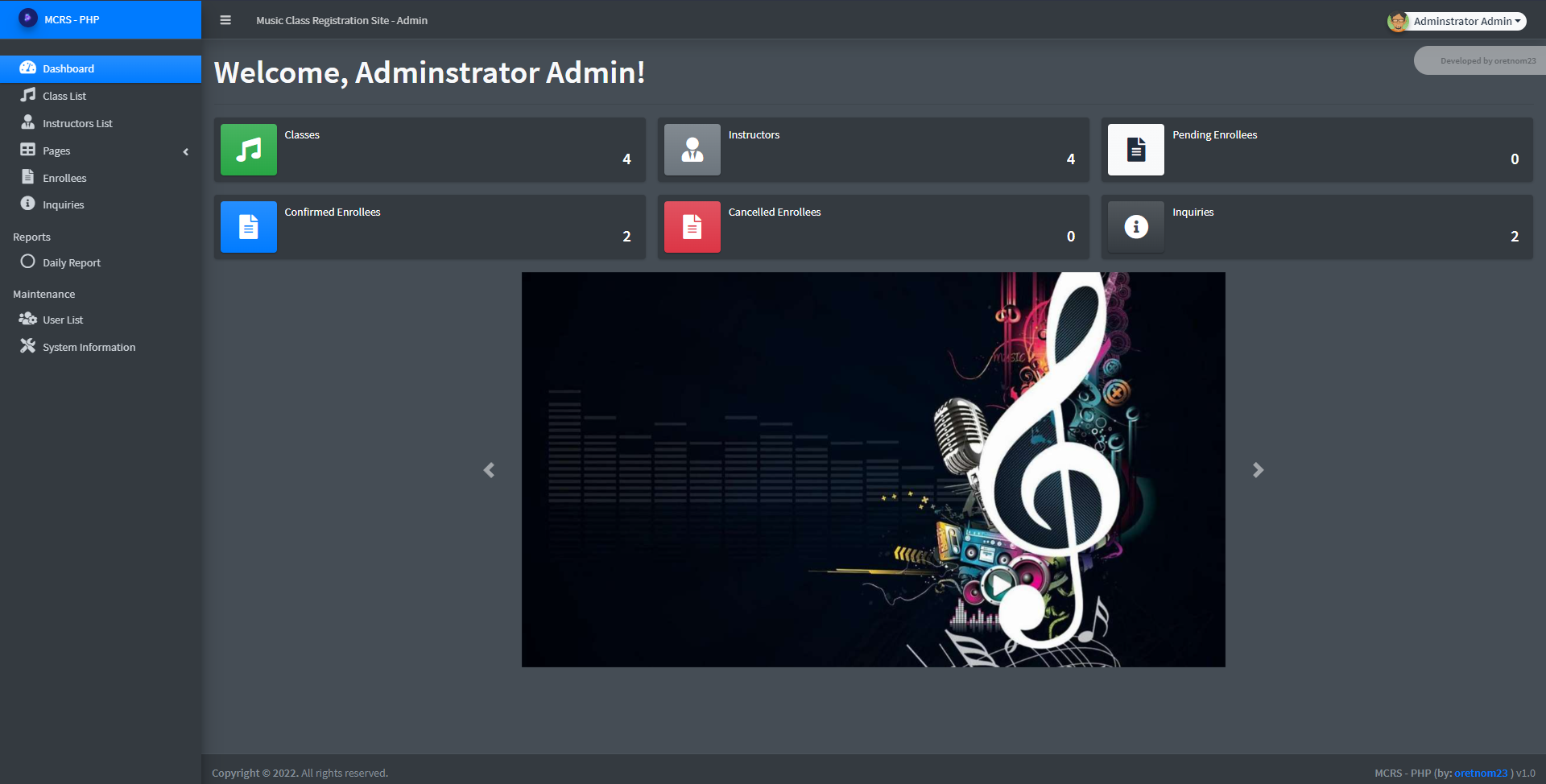
Task: Open Daily Report under Reports
Action: point(101,262)
